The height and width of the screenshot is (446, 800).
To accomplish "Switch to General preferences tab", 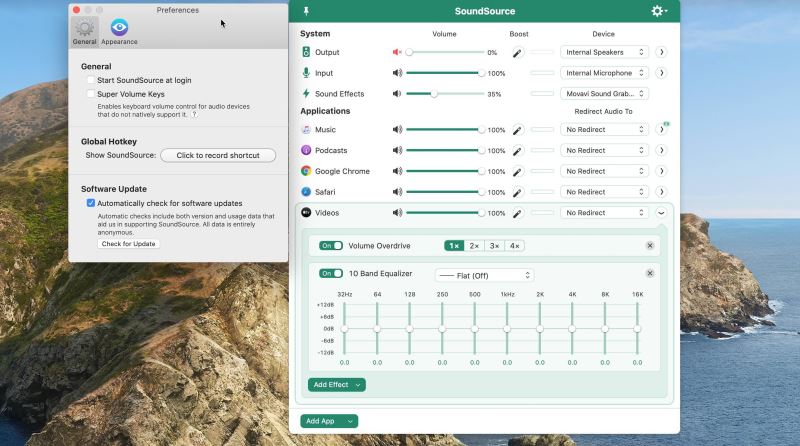I will coord(85,32).
